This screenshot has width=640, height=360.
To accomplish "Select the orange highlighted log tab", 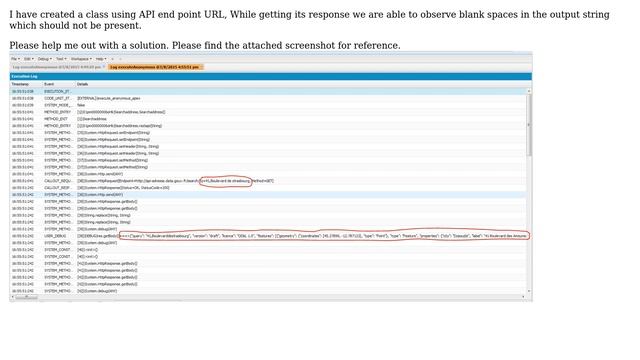I will 156,67.
